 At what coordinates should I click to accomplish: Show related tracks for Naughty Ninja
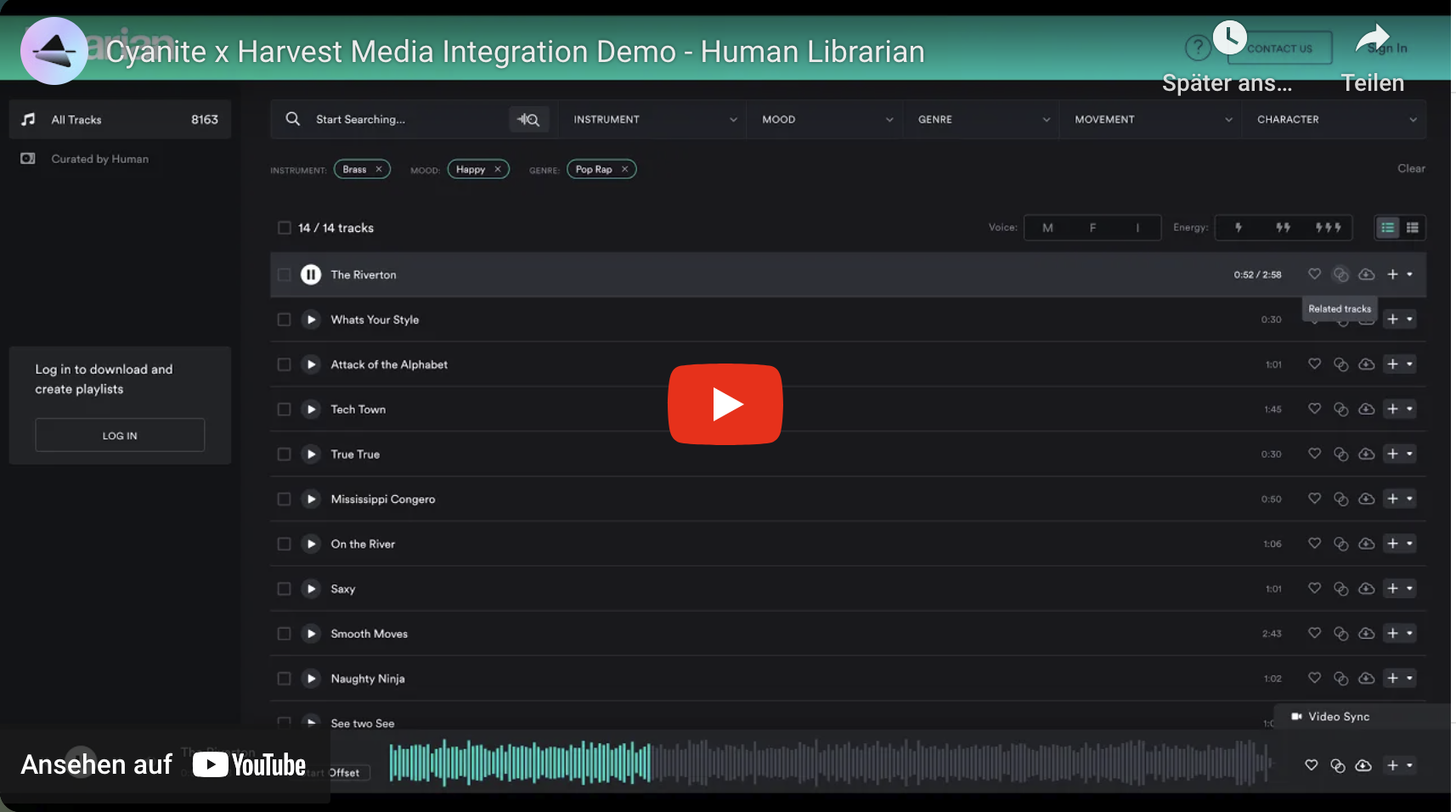point(1340,679)
